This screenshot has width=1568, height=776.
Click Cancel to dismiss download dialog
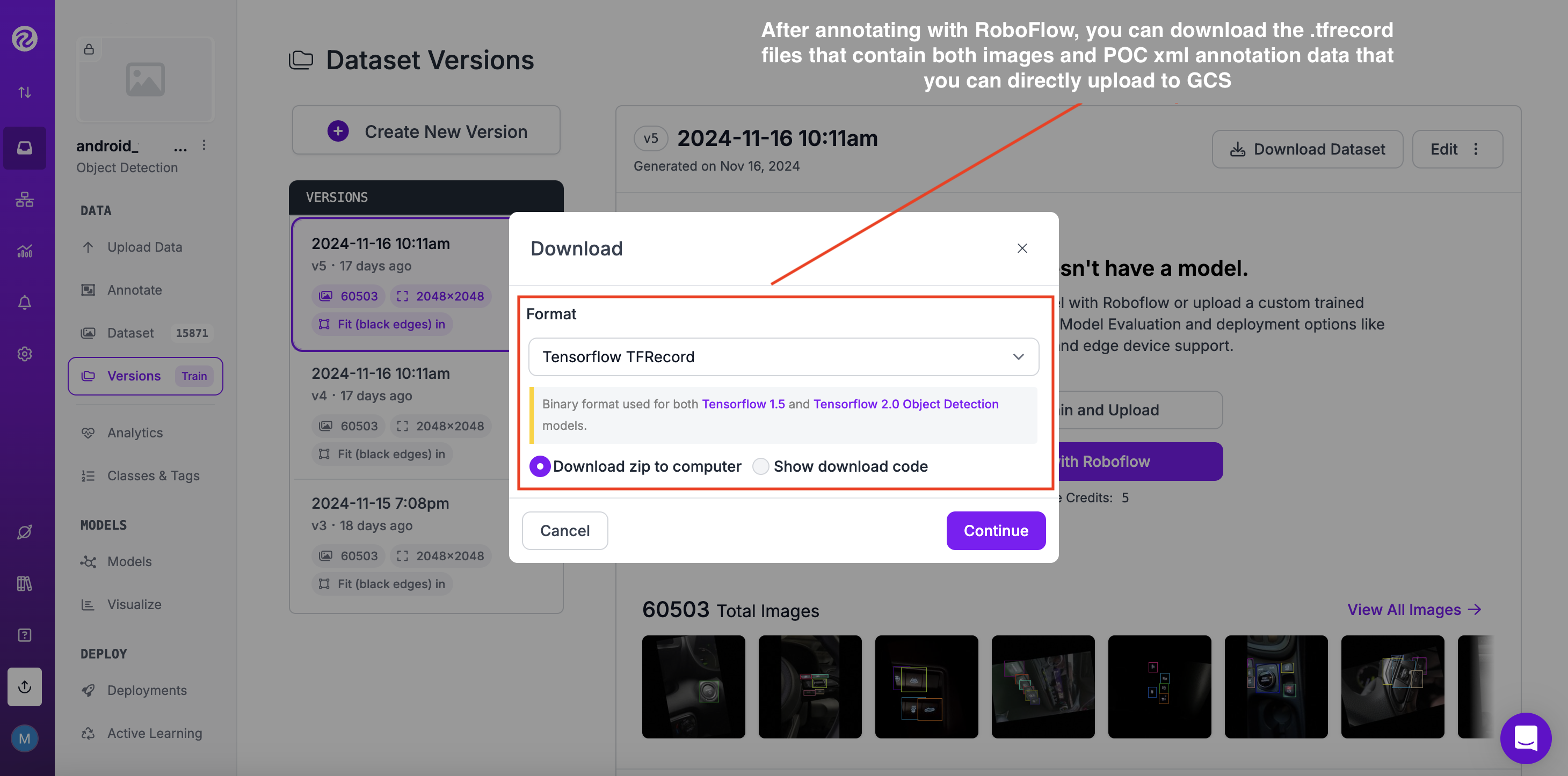point(565,530)
